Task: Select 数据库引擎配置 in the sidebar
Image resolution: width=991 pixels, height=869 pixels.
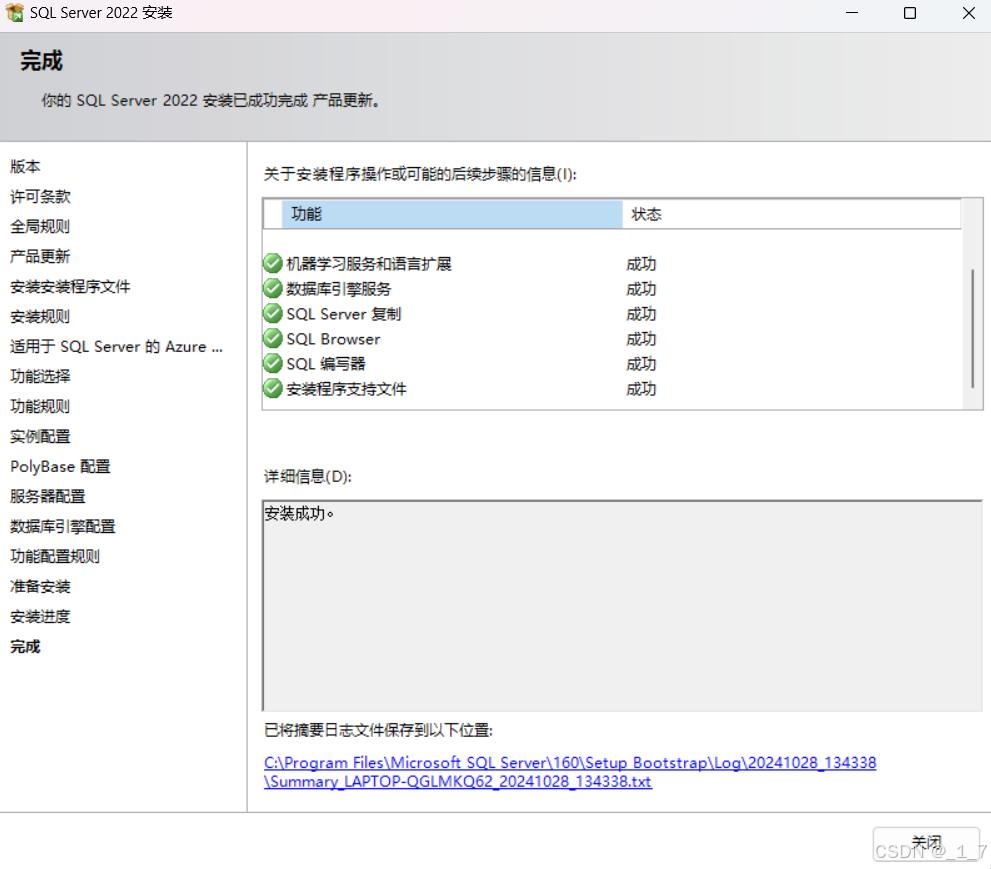Action: pyautogui.click(x=62, y=526)
